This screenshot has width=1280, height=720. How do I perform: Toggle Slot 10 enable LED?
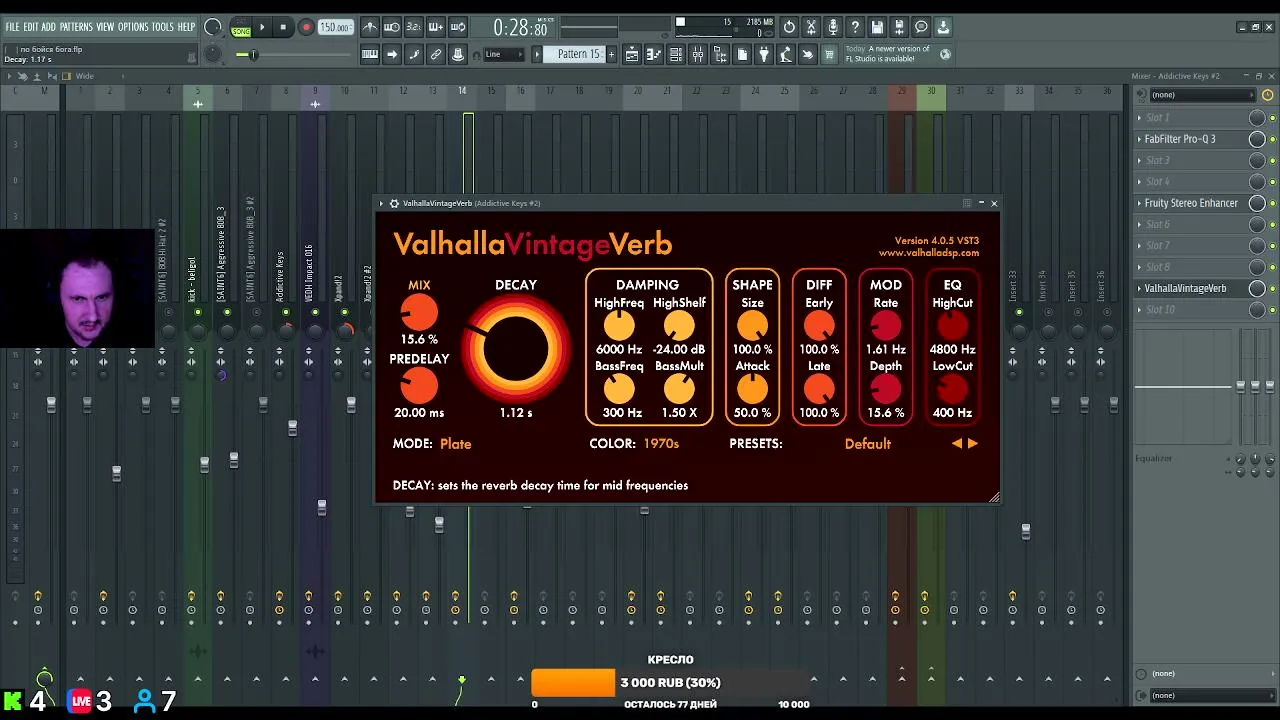(1272, 310)
